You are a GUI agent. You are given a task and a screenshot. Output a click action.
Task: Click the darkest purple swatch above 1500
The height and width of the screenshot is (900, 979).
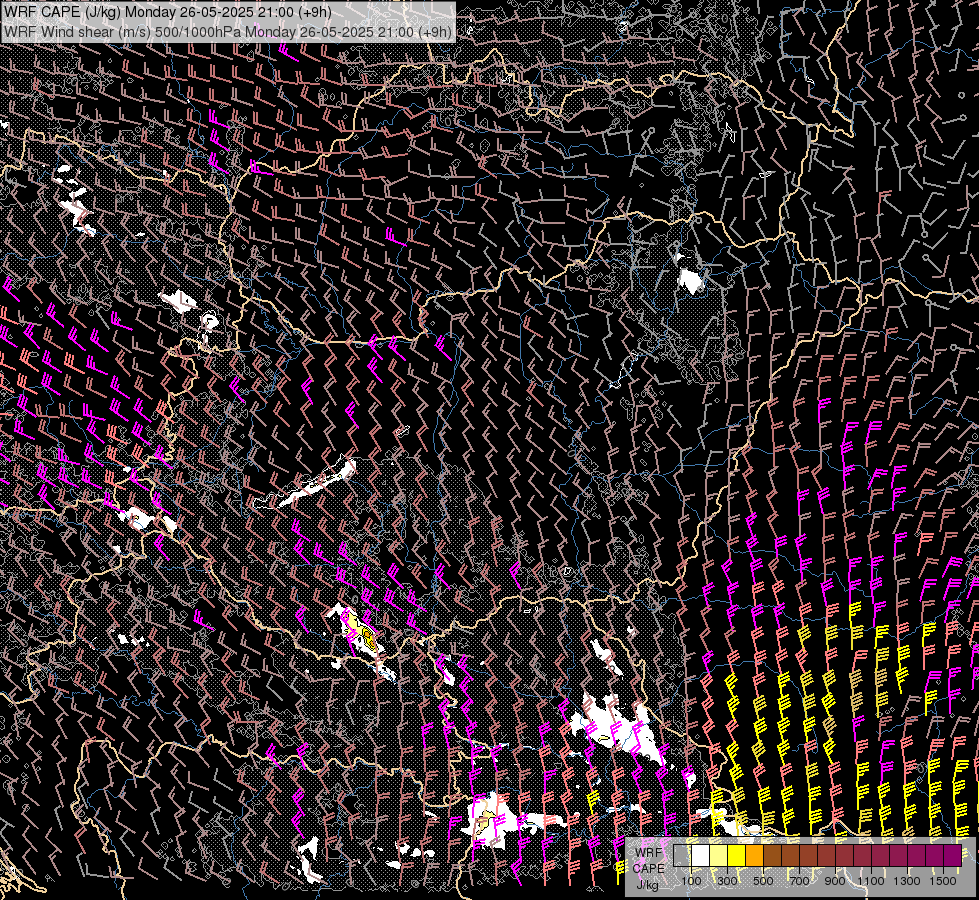point(953,855)
